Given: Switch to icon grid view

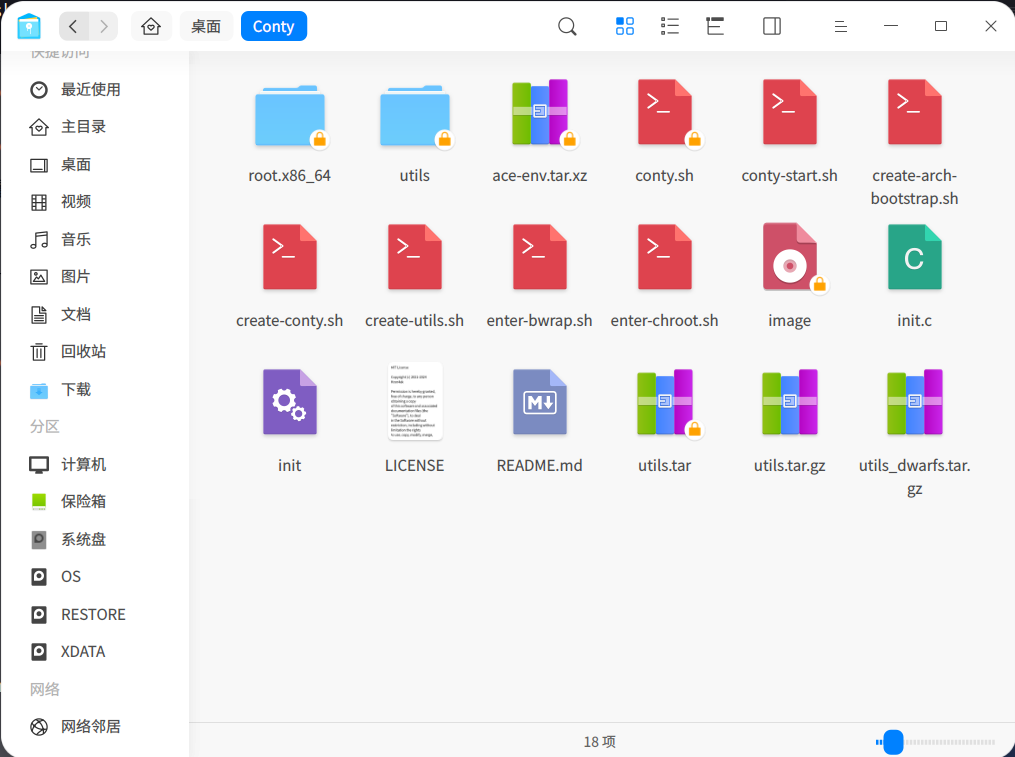Looking at the screenshot, I should [625, 27].
